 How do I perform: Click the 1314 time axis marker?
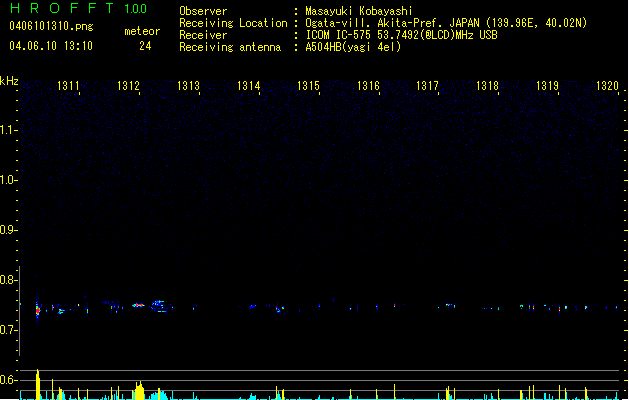point(248,86)
